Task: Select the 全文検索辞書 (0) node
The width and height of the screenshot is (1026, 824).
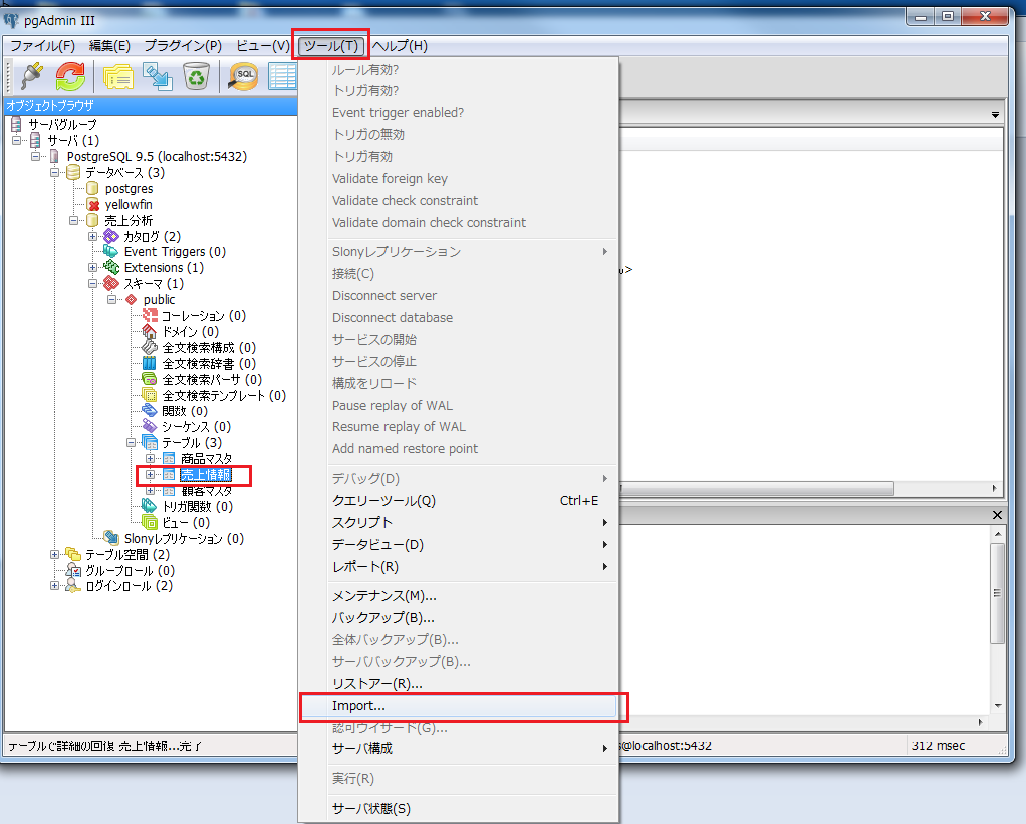Action: 209,363
